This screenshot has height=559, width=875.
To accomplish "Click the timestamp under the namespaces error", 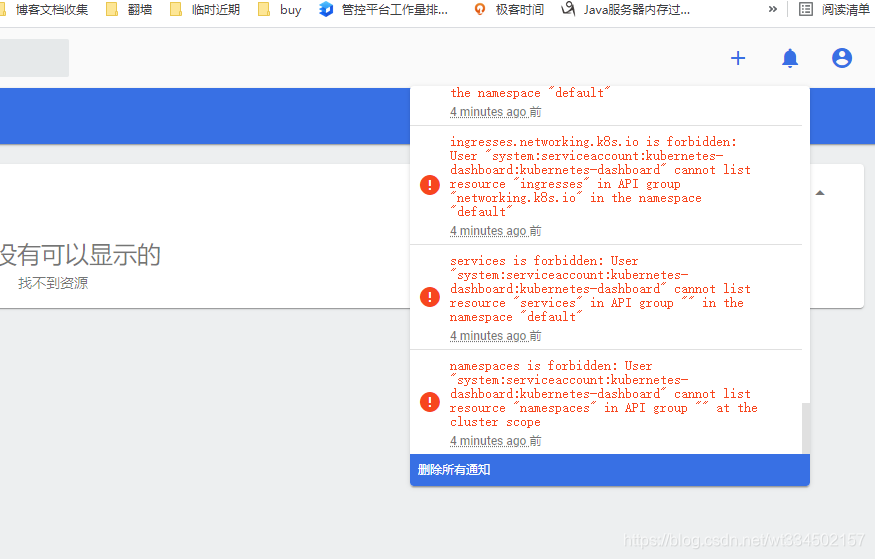I will (496, 441).
